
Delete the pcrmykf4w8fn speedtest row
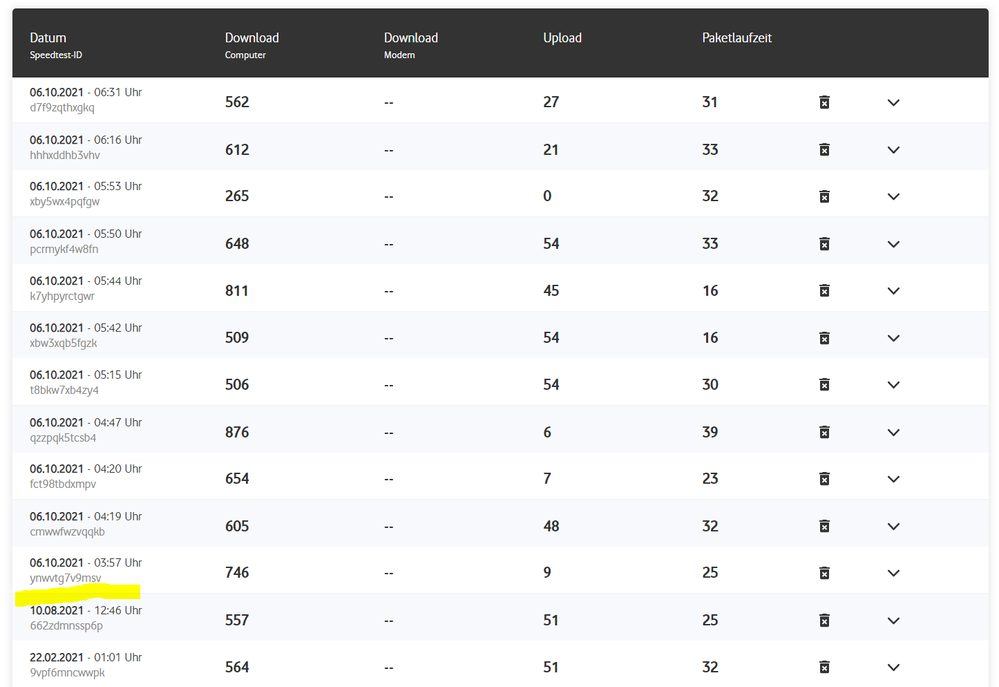pyautogui.click(x=824, y=244)
